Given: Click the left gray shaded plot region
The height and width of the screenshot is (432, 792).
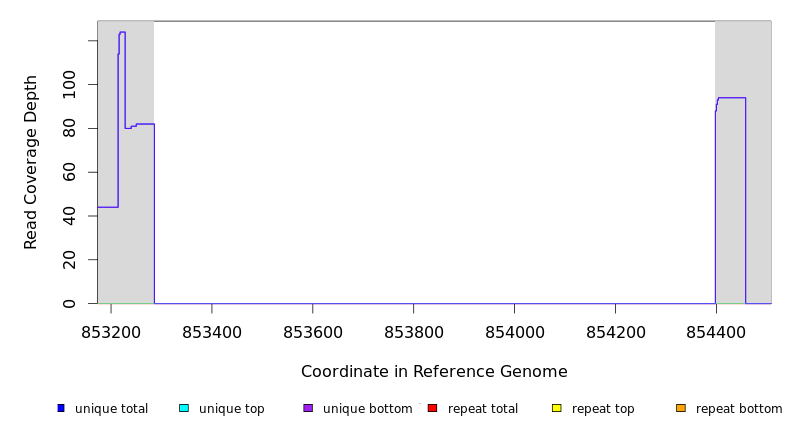Looking at the screenshot, I should (125, 250).
